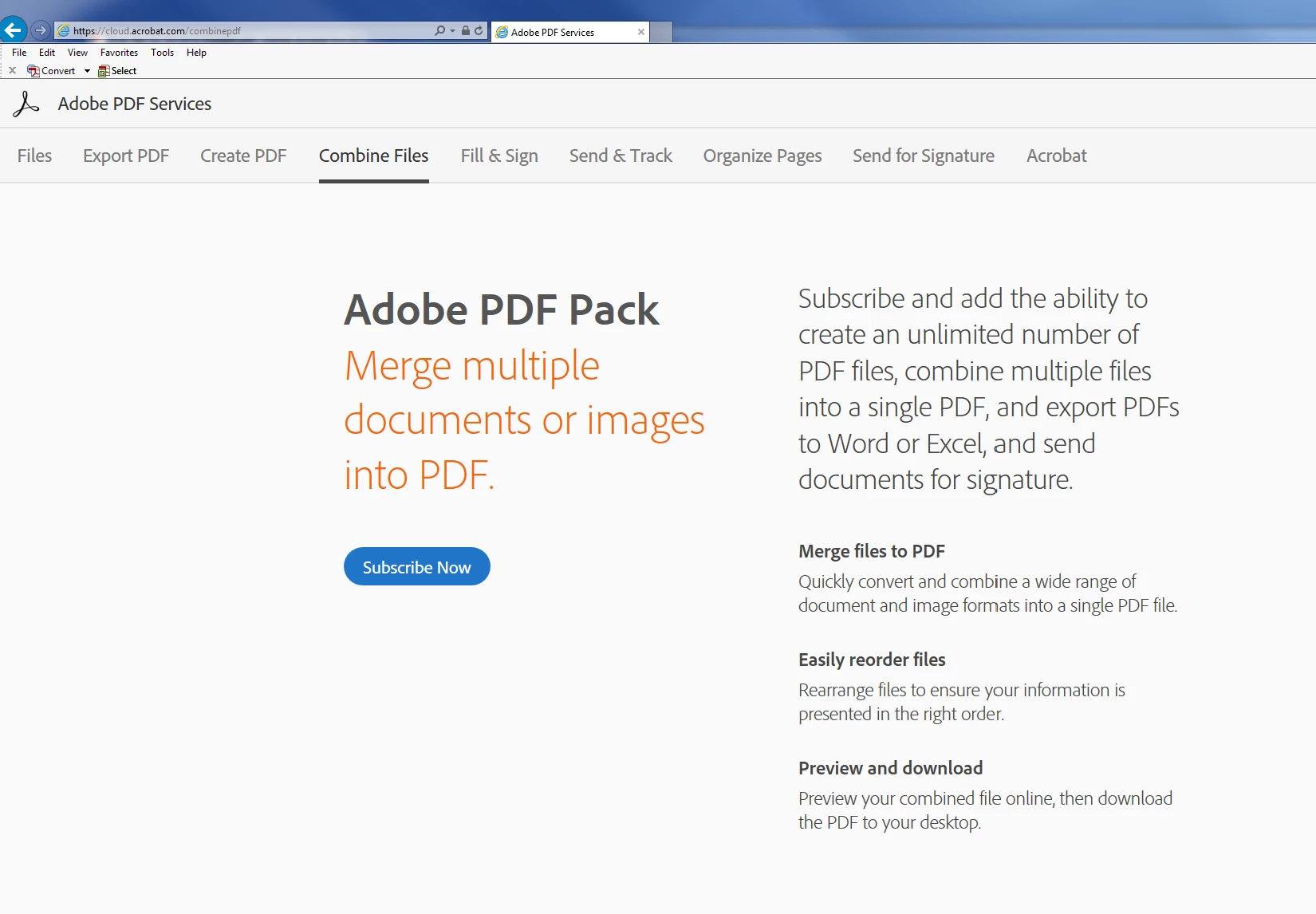Open the Edit menu
The height and width of the screenshot is (914, 1316).
(x=47, y=53)
